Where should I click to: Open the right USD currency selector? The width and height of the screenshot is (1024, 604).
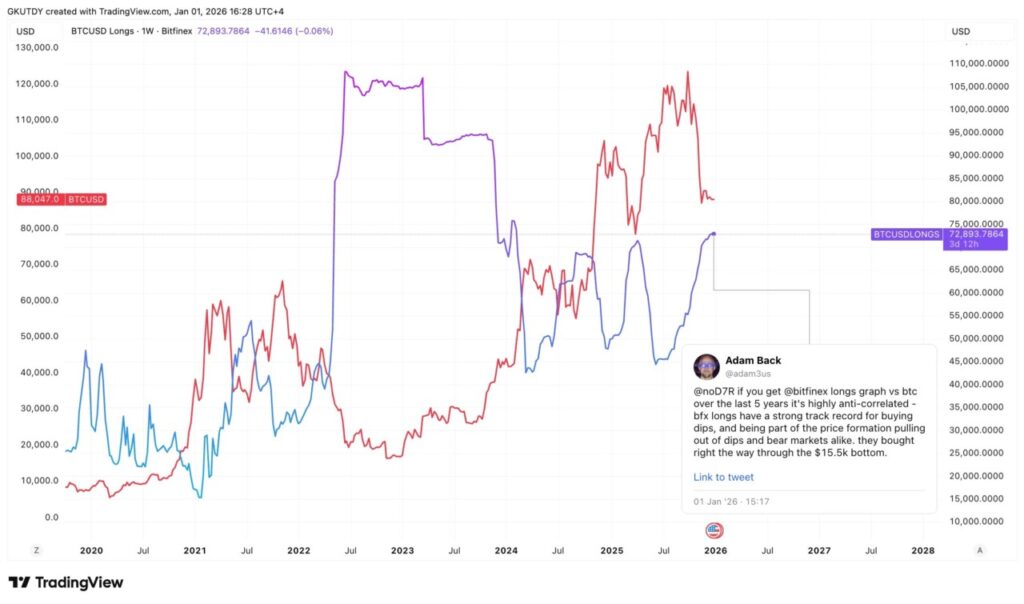[960, 31]
